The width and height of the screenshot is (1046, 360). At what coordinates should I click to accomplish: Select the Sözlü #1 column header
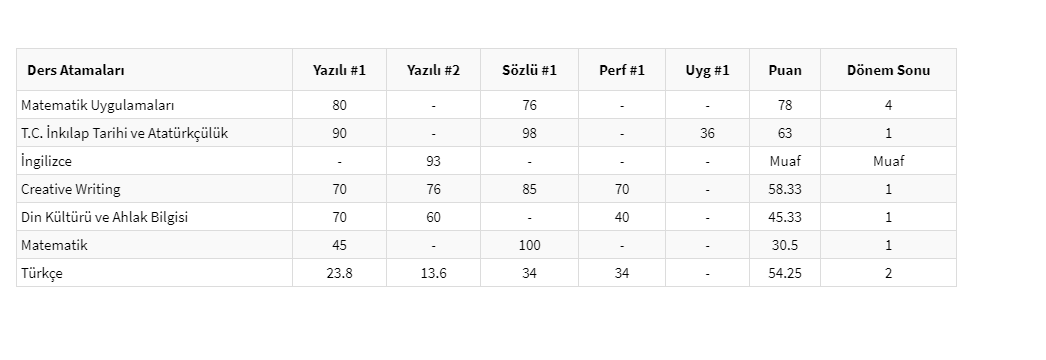[x=529, y=70]
